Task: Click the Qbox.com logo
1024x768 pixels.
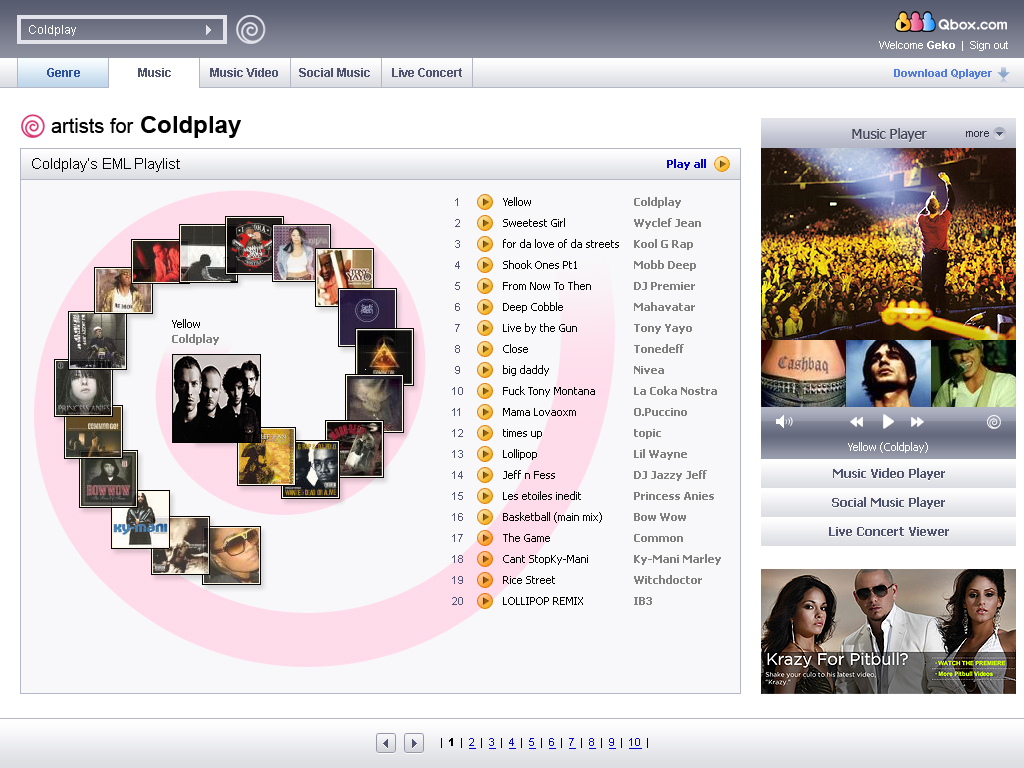Action: coord(951,22)
